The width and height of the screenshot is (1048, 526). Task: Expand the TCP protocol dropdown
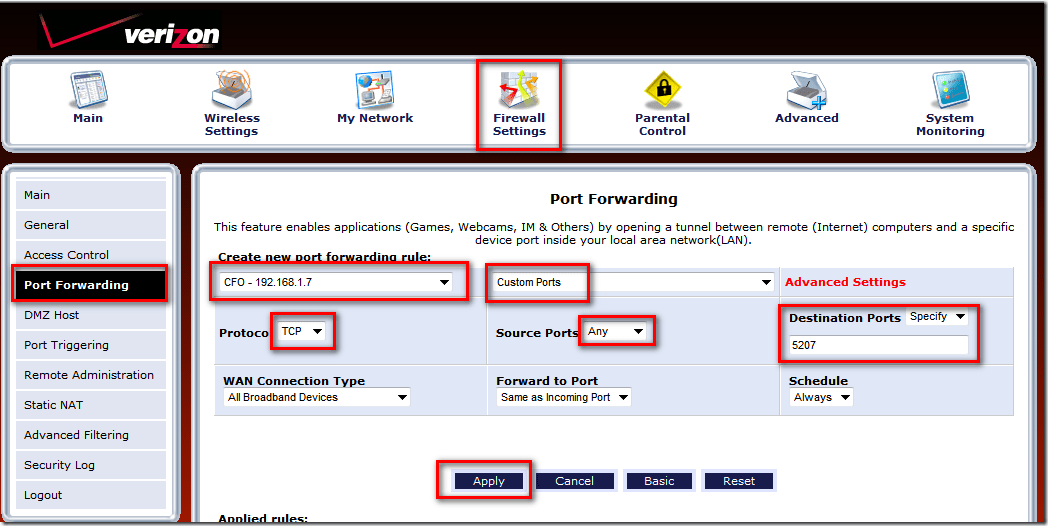point(303,331)
